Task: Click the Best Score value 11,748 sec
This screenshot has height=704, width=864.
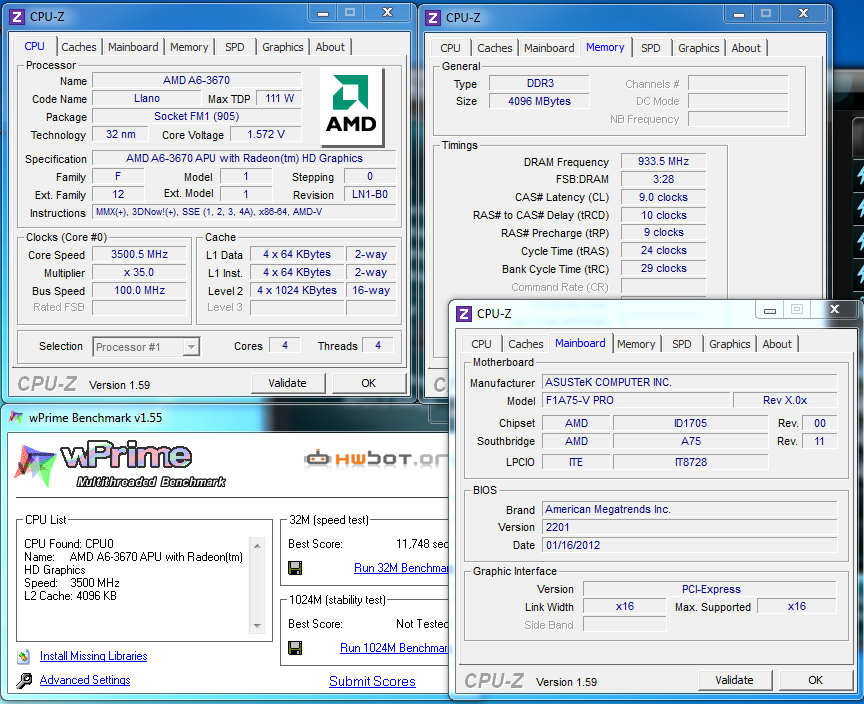Action: 422,544
